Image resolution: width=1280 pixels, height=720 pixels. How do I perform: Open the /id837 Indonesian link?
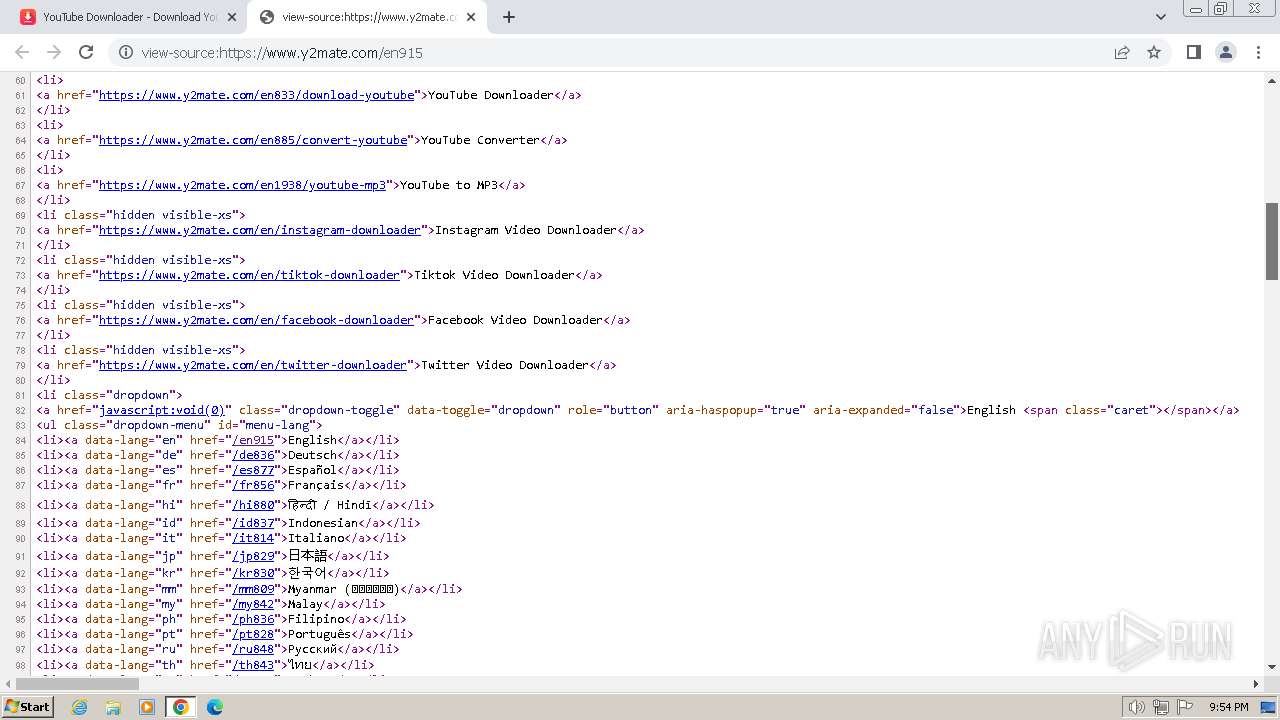253,523
